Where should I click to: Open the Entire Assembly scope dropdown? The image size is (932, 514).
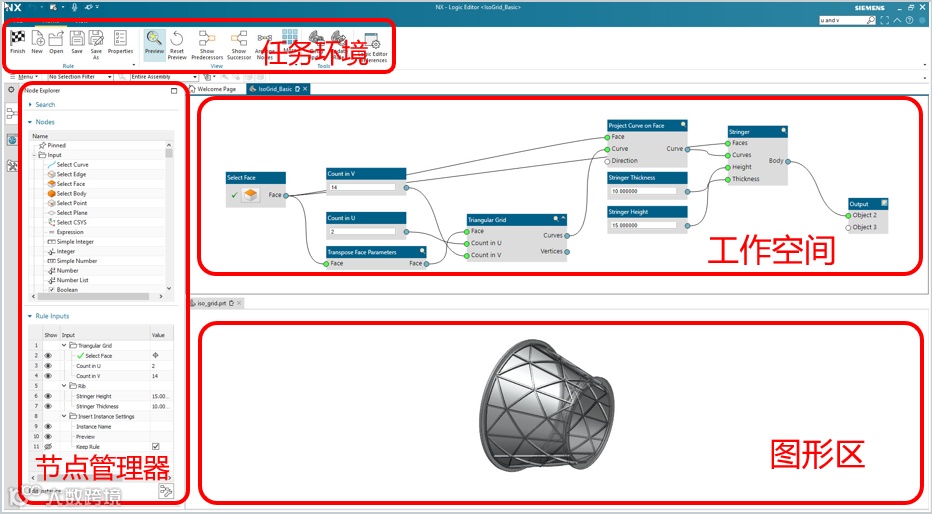(x=164, y=77)
